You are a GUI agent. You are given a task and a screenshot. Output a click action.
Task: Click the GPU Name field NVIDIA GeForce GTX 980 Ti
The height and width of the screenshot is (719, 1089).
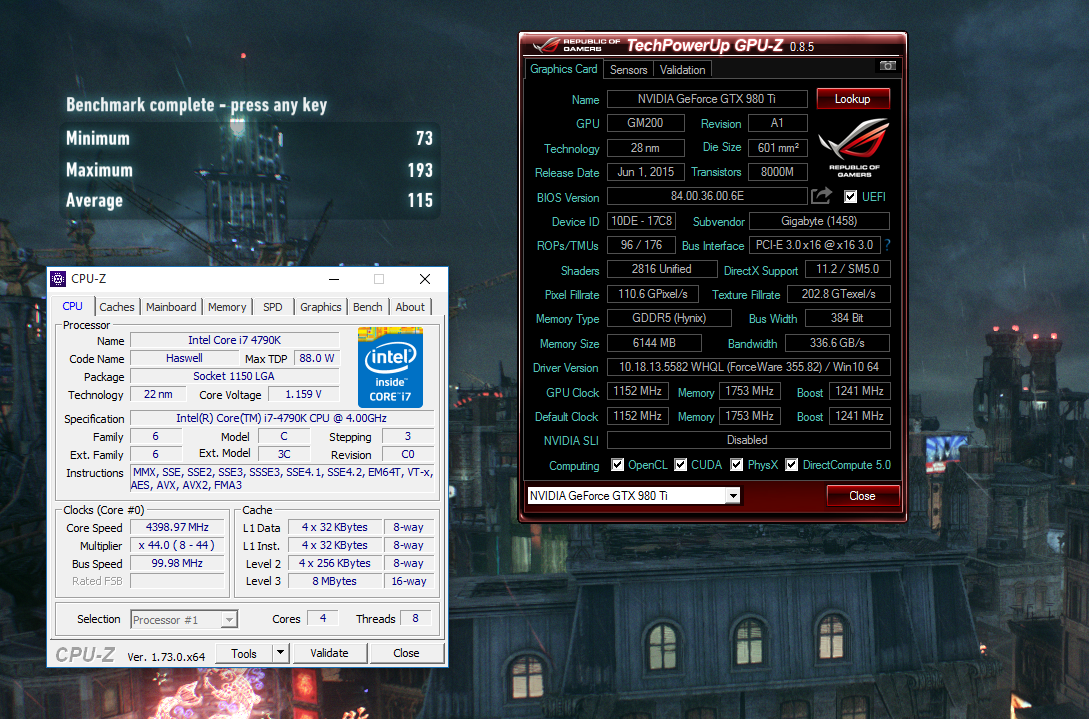(707, 99)
